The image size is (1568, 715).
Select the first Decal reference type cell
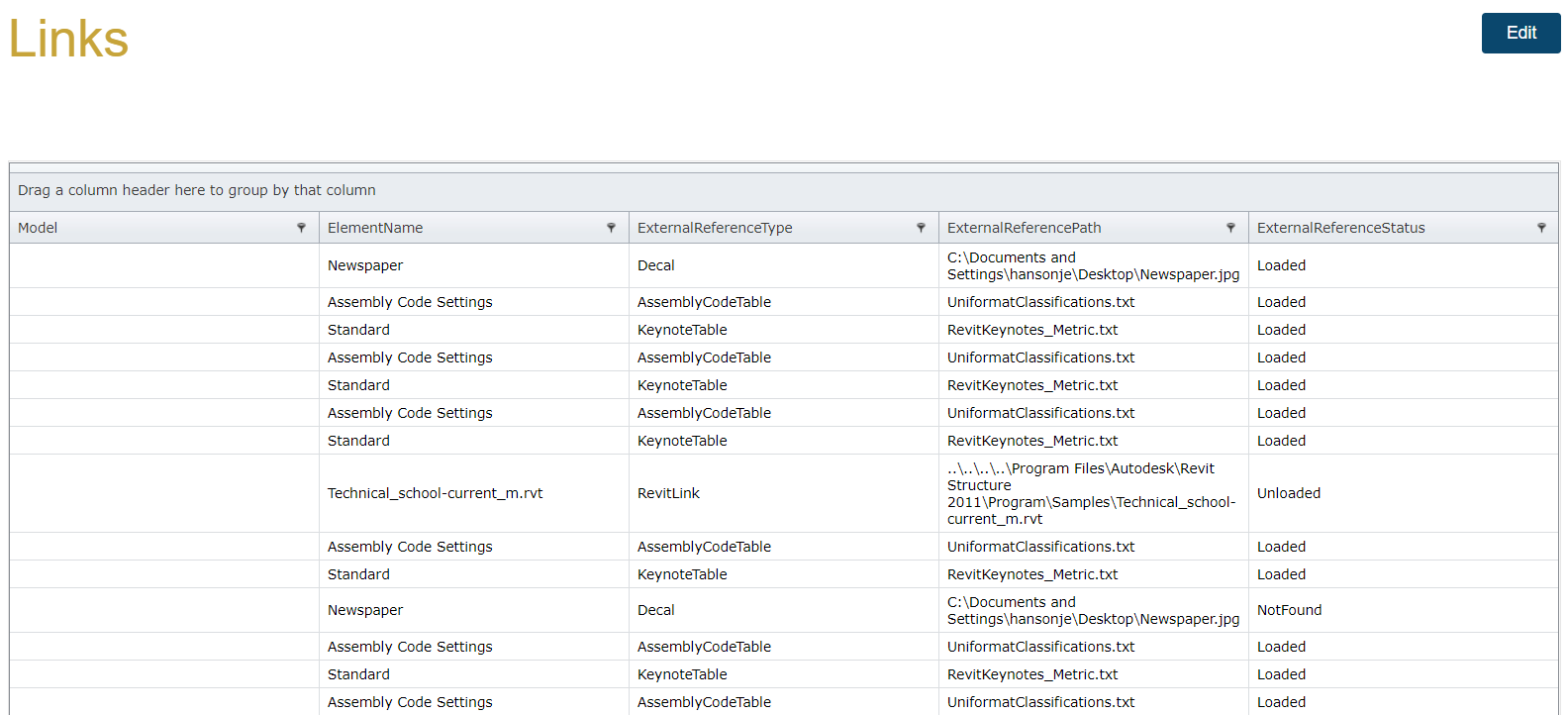pyautogui.click(x=655, y=265)
